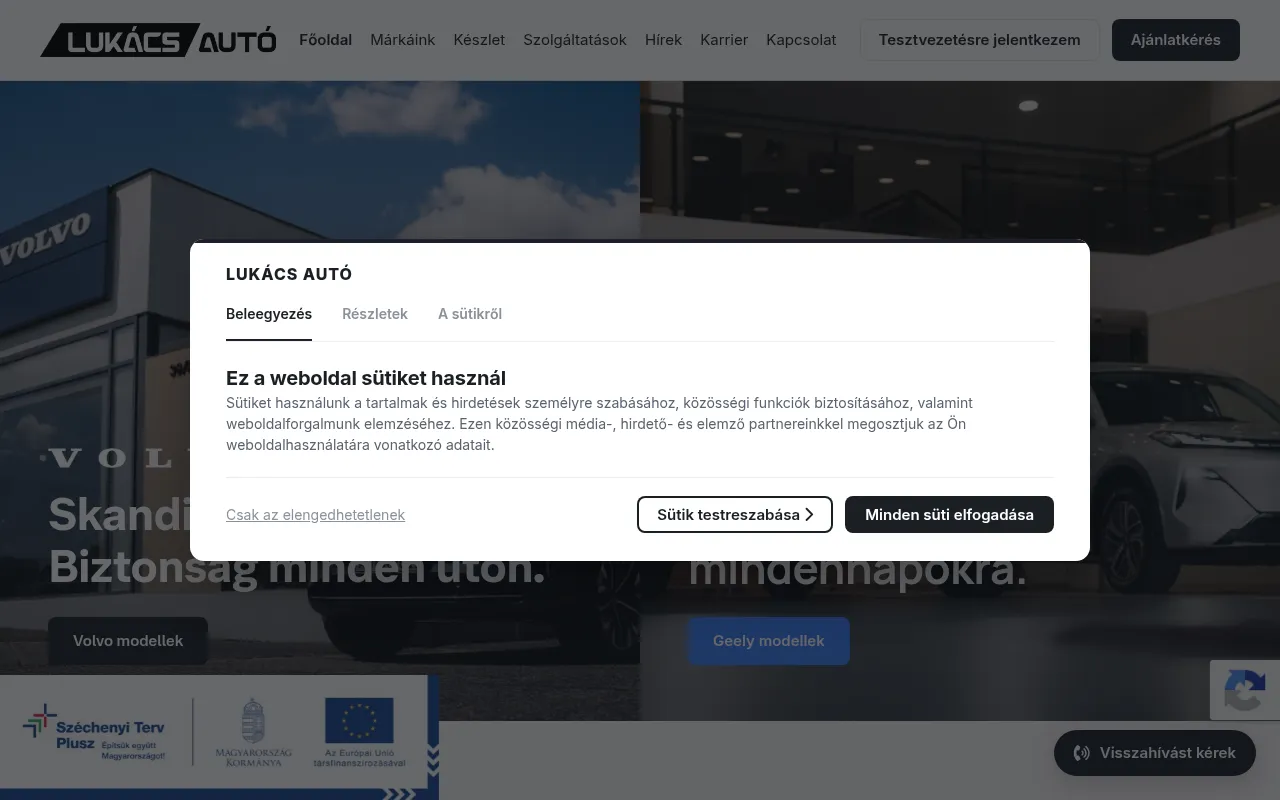
Task: Choose Csak az elengedhetetlenek link
Action: tap(315, 515)
